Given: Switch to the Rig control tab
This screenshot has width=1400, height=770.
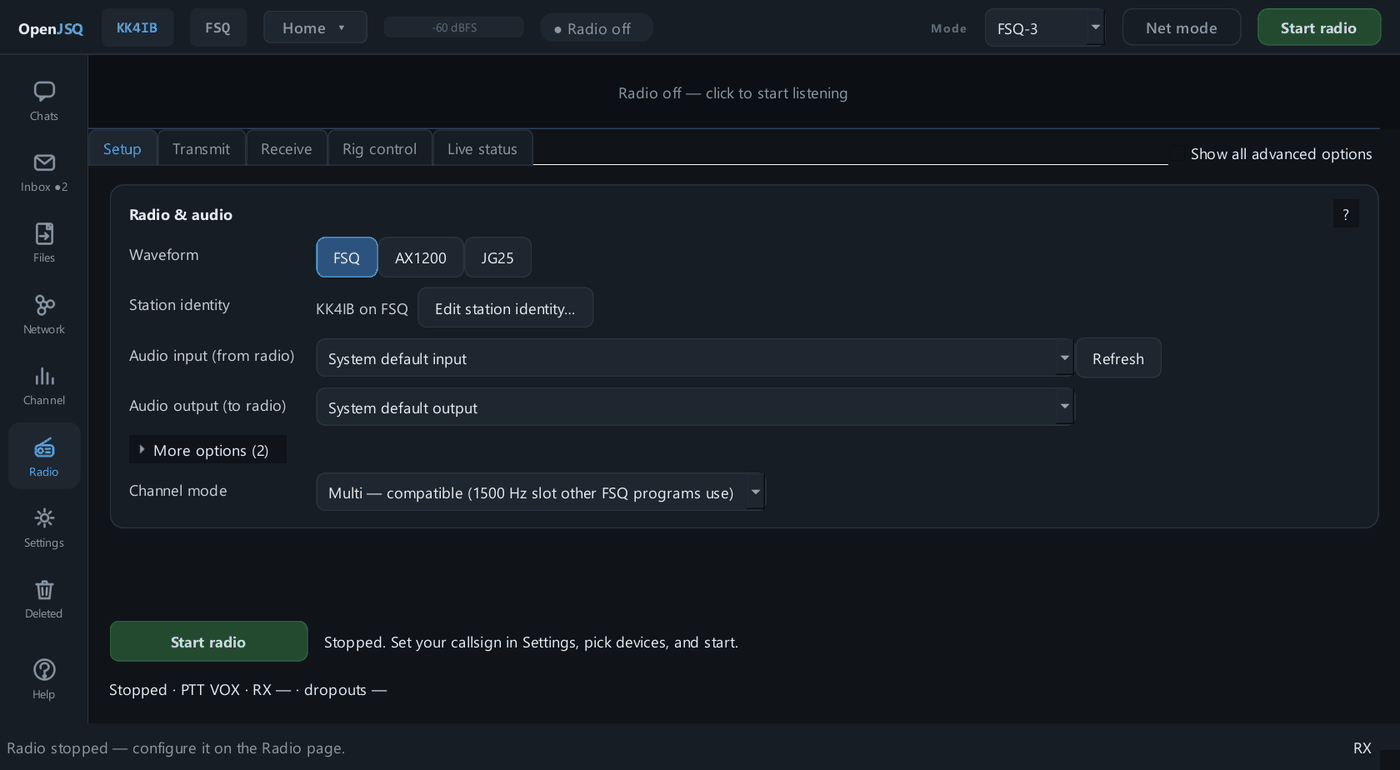Looking at the screenshot, I should pos(380,148).
